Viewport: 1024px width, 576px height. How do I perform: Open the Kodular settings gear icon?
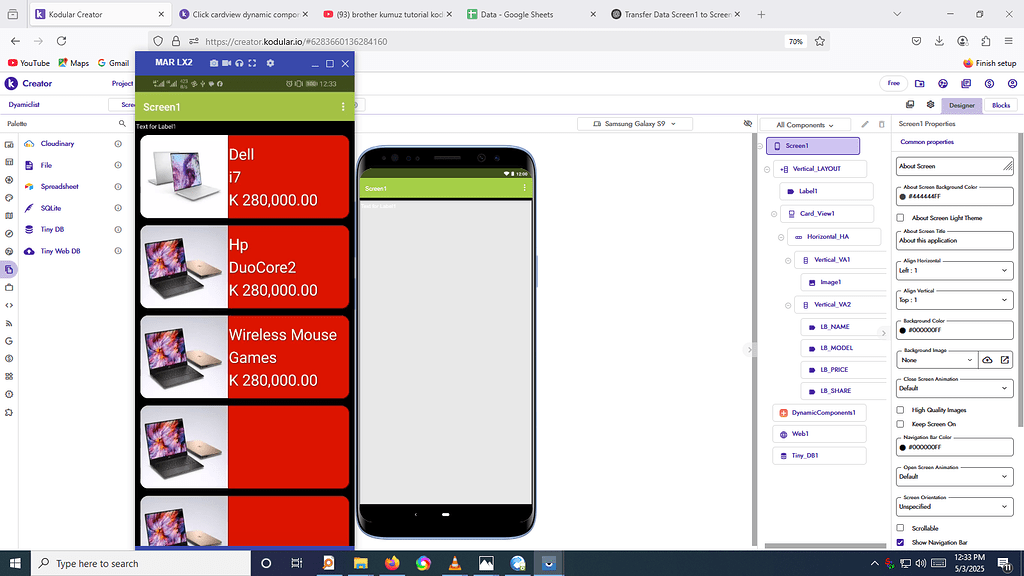(x=268, y=62)
